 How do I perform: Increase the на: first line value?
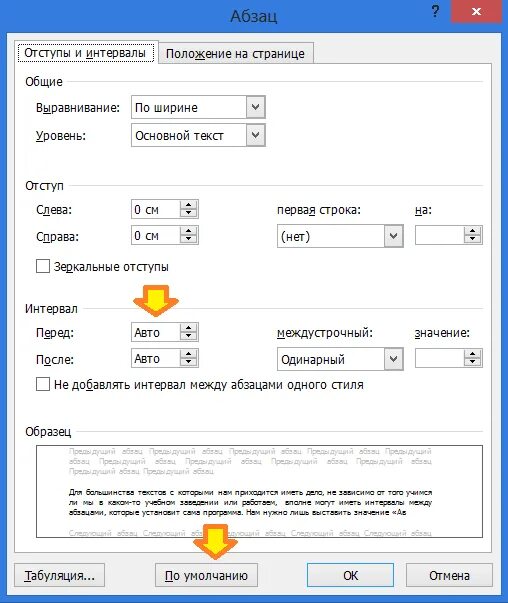click(473, 231)
